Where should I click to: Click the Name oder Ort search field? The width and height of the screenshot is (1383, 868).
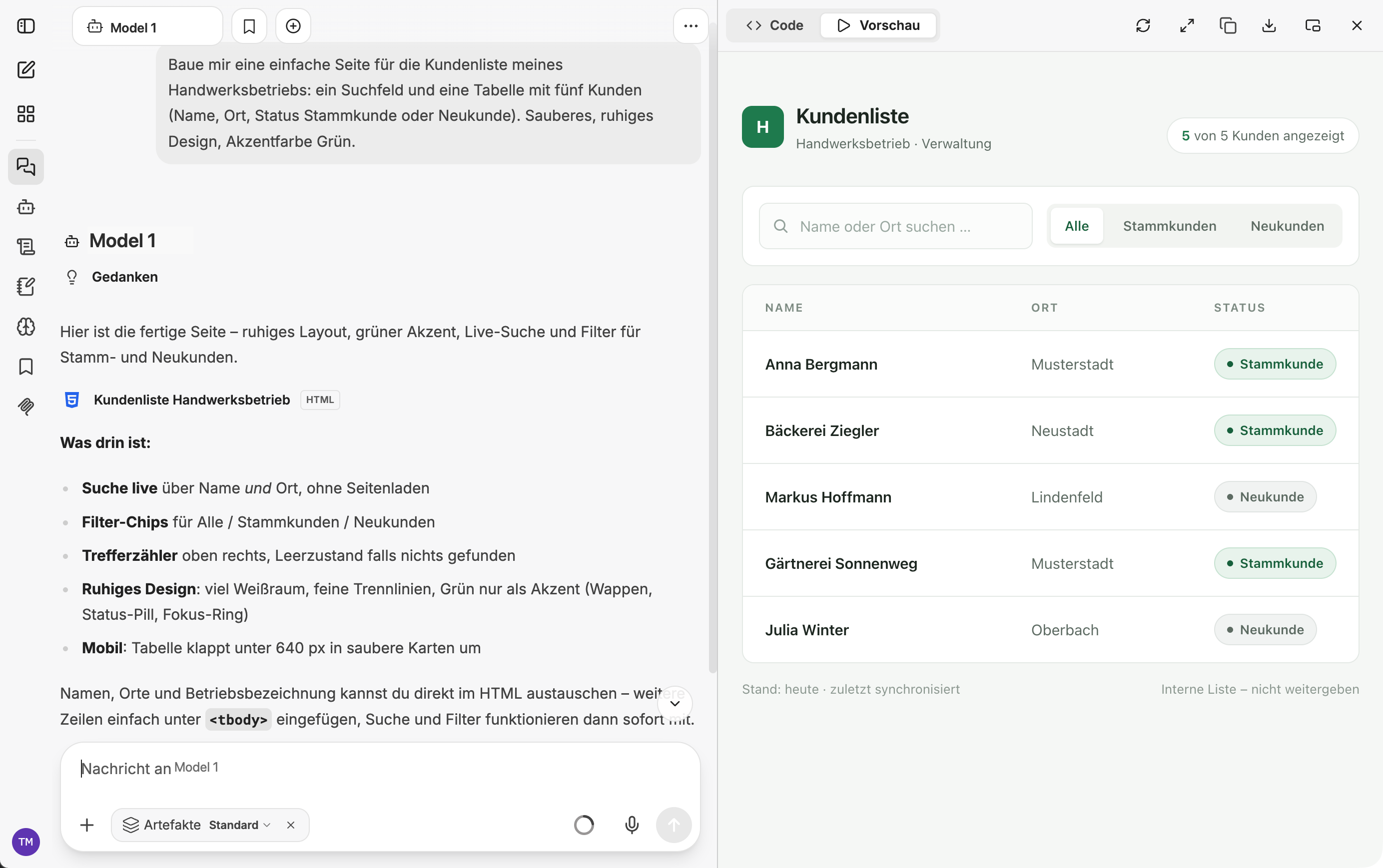(x=895, y=226)
